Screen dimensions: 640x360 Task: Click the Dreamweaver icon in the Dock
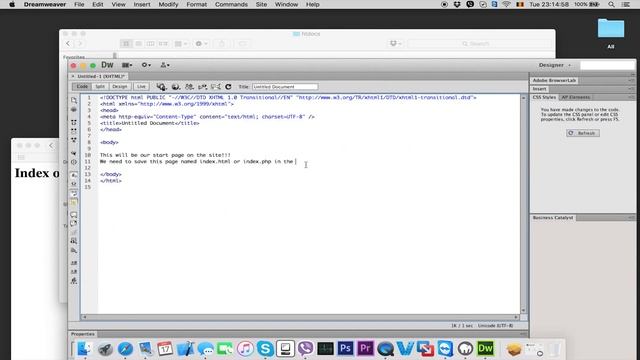coord(485,349)
